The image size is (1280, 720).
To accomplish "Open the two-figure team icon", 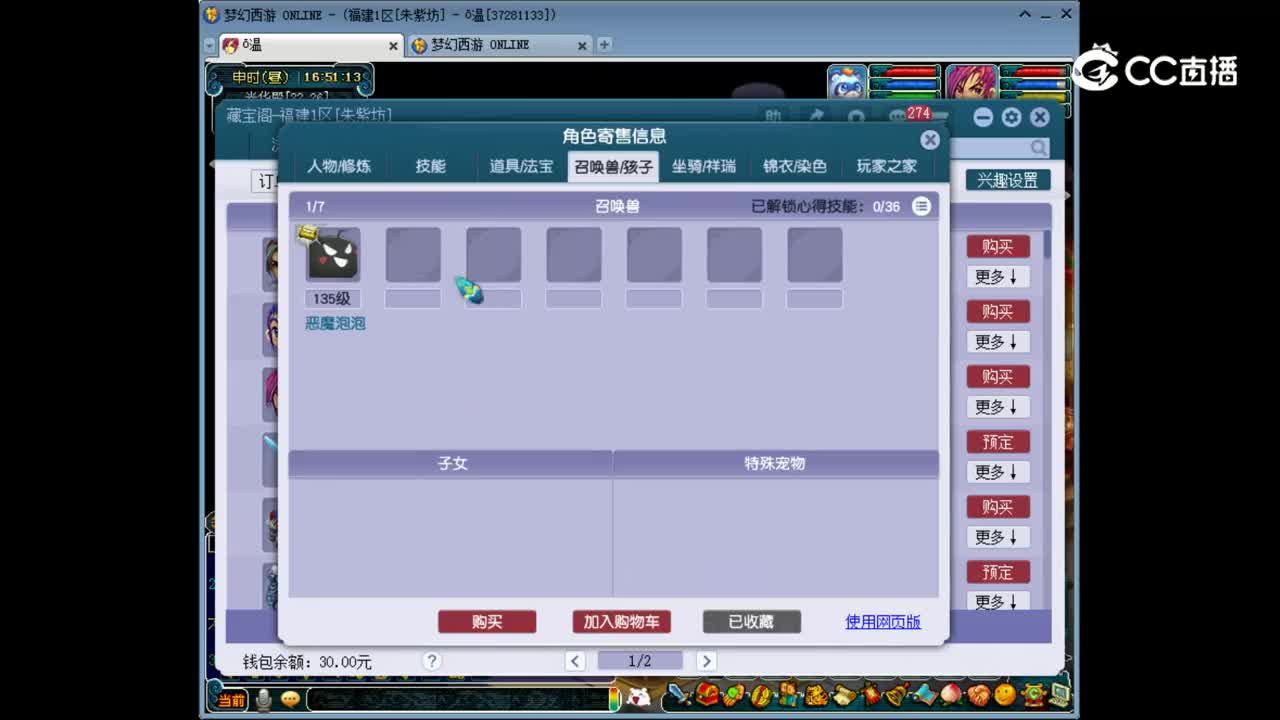I will (788, 694).
